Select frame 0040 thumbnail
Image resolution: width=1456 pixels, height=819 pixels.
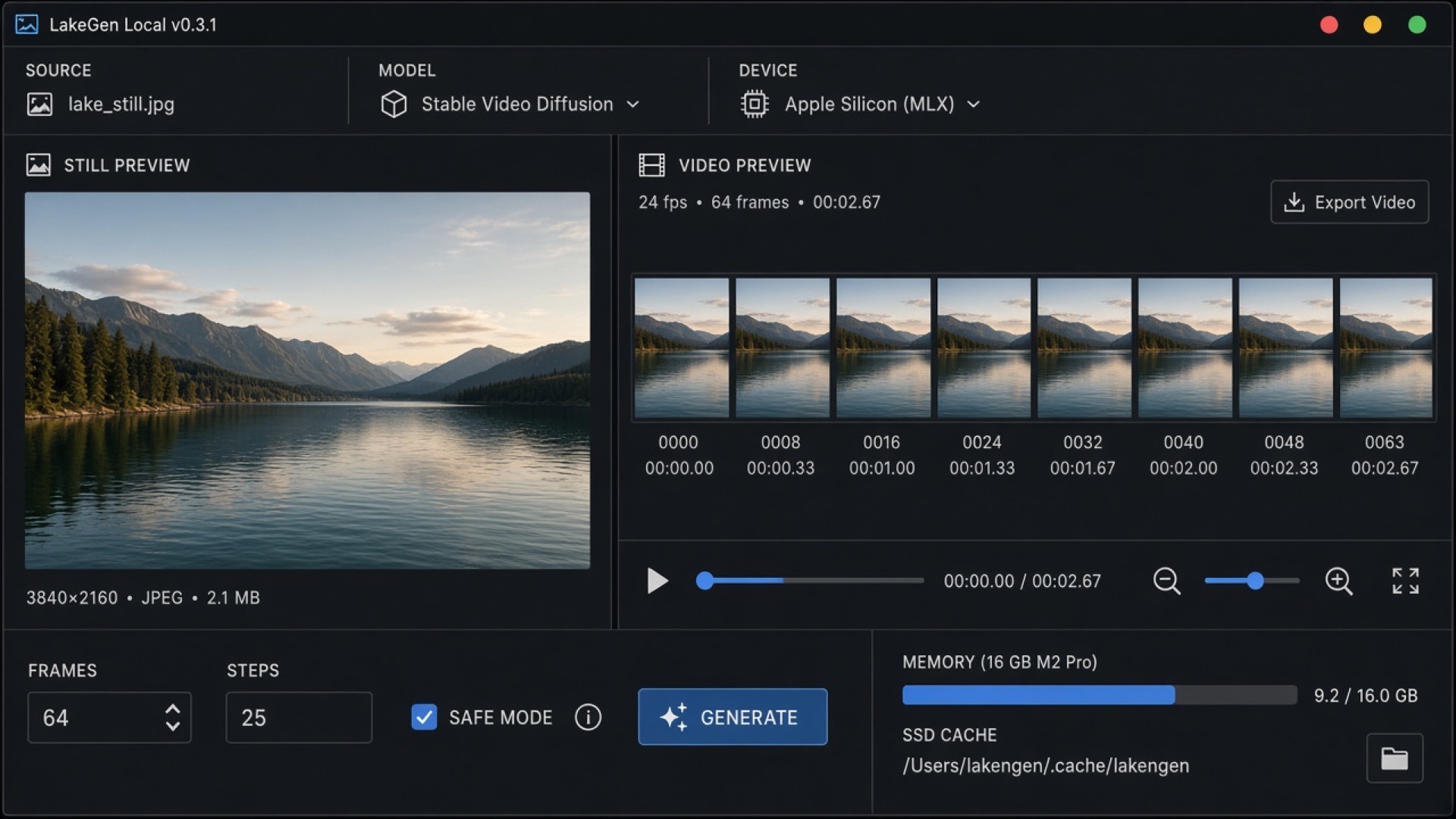coord(1185,347)
